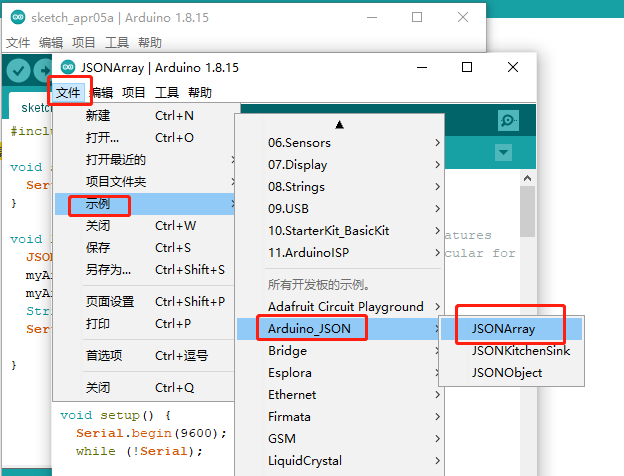This screenshot has height=476, width=624.
Task: Choose 关闭 Ctrl+W menu entry
Action: coord(144,226)
